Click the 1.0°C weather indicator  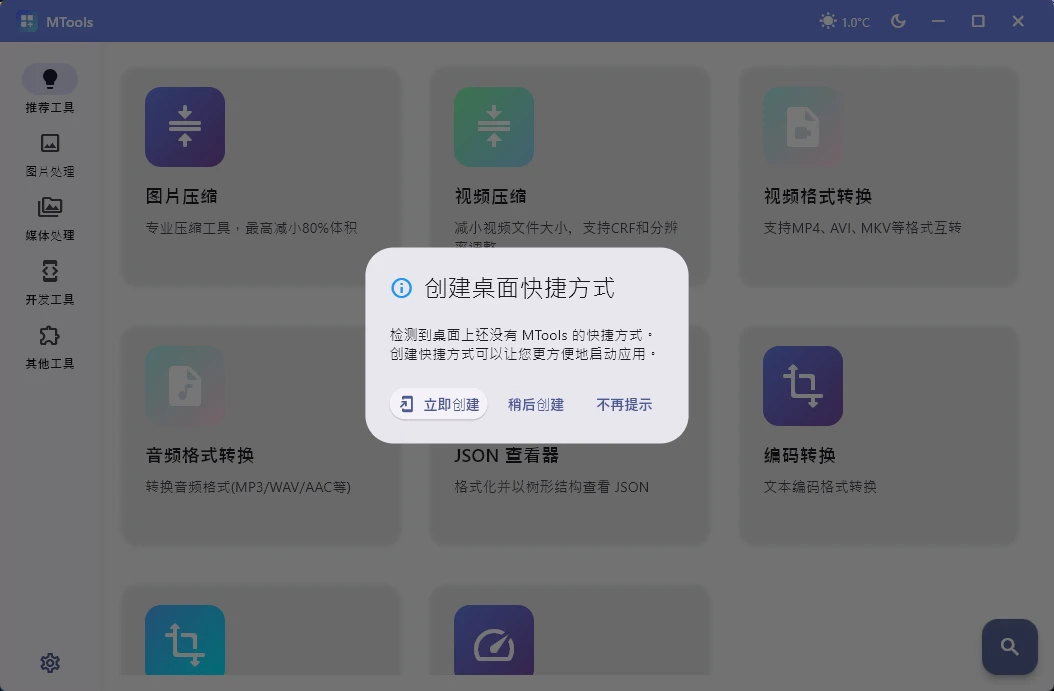pyautogui.click(x=845, y=20)
